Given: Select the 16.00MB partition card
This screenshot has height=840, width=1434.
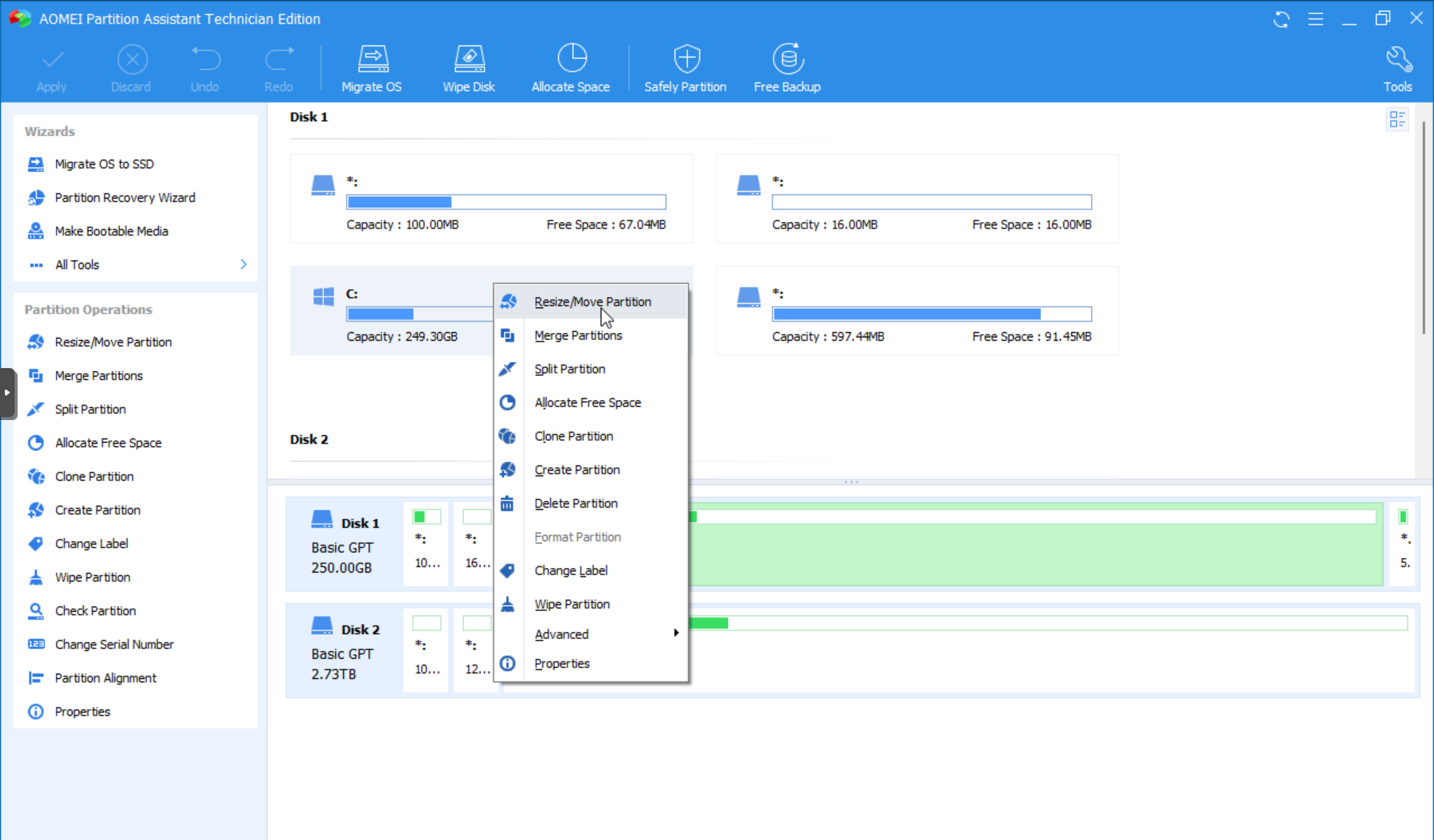Looking at the screenshot, I should 917,198.
